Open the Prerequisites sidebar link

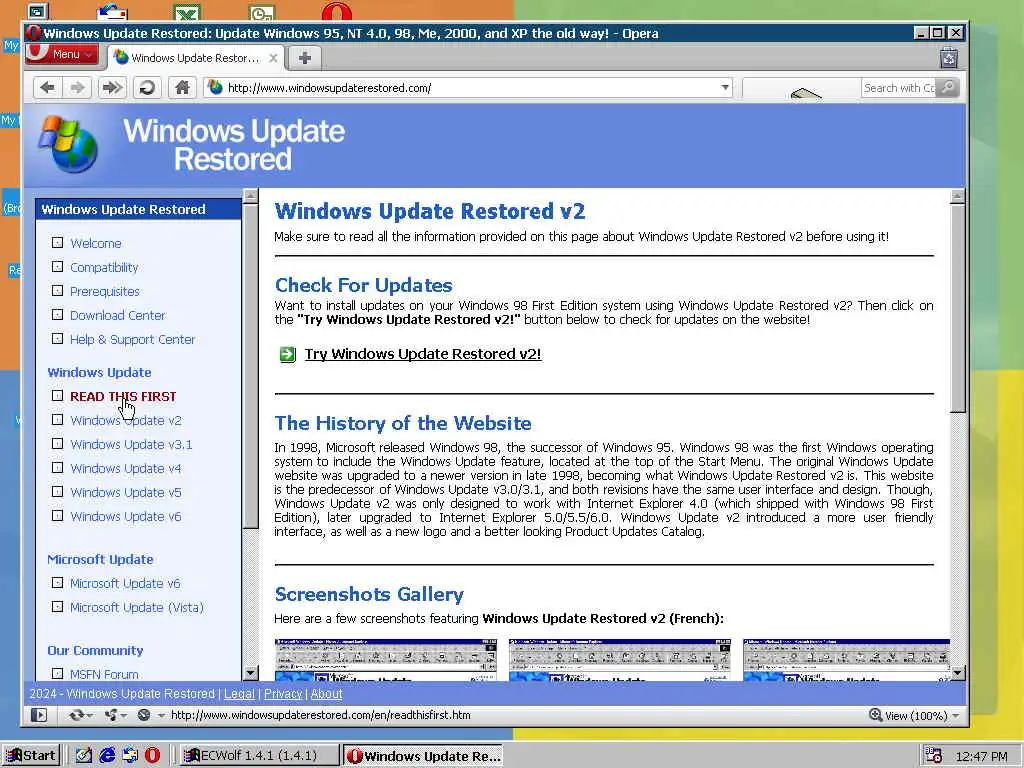[104, 291]
